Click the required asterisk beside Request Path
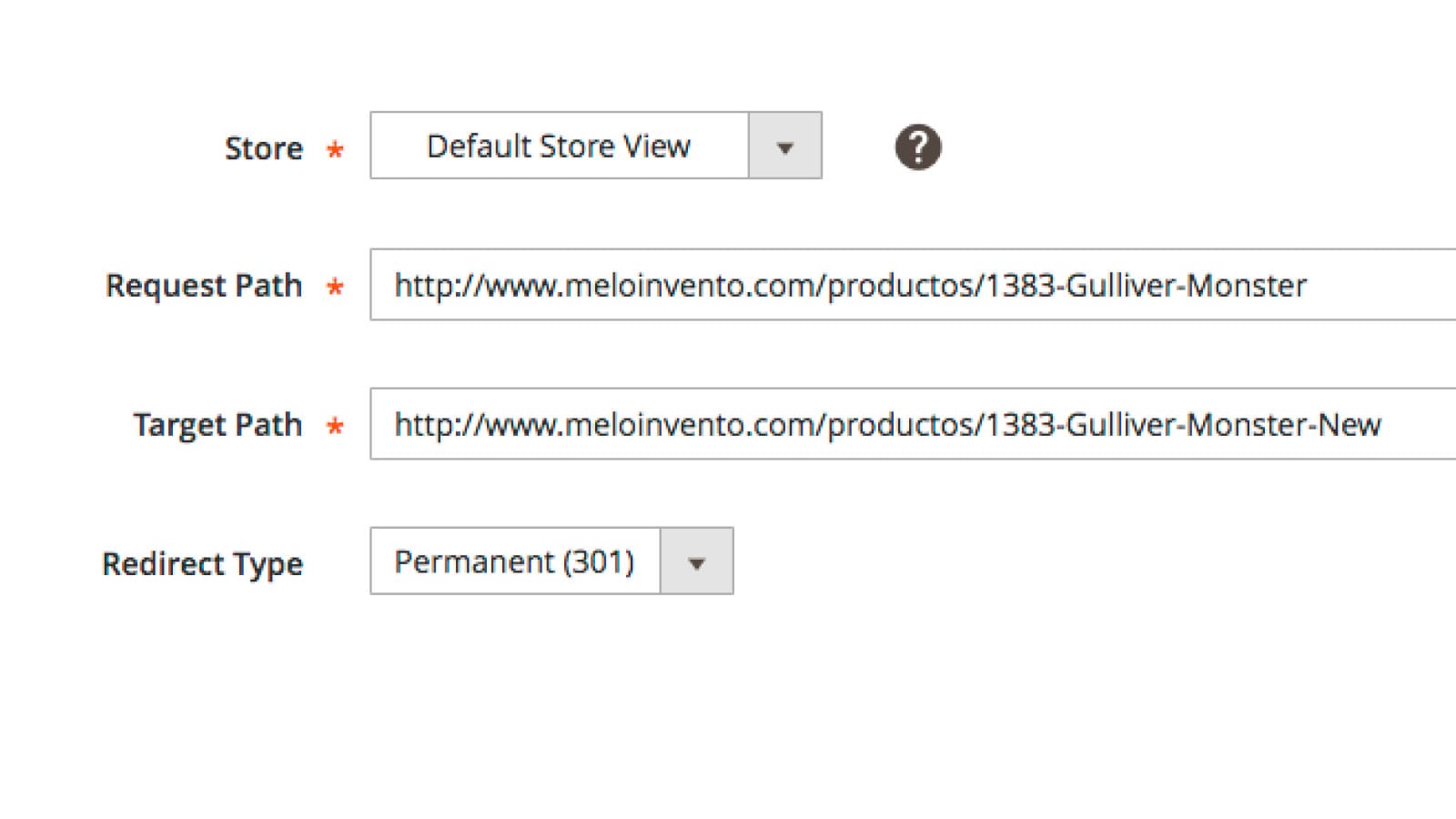The image size is (1456, 819). (335, 288)
